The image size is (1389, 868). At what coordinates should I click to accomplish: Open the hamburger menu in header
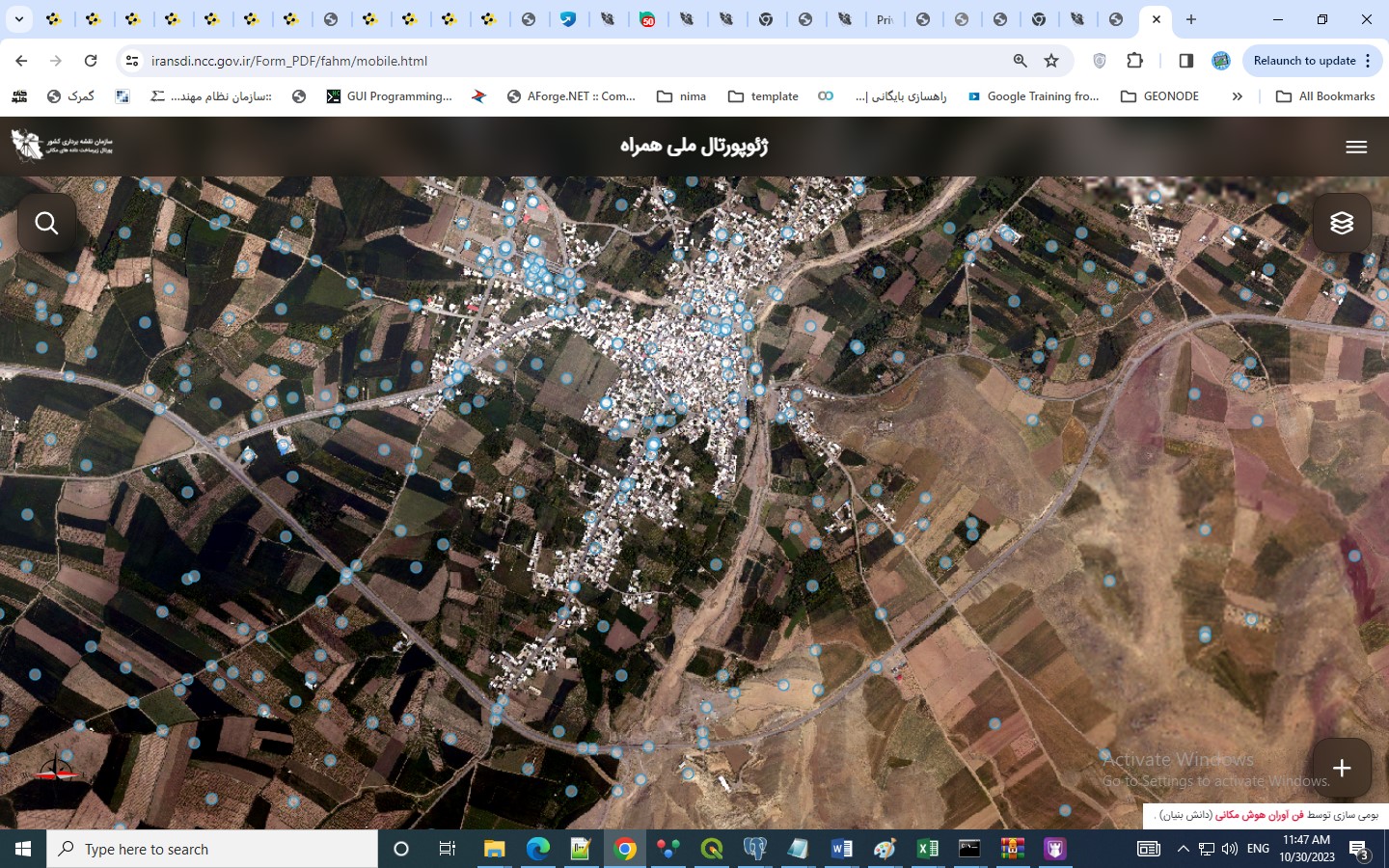(1356, 147)
